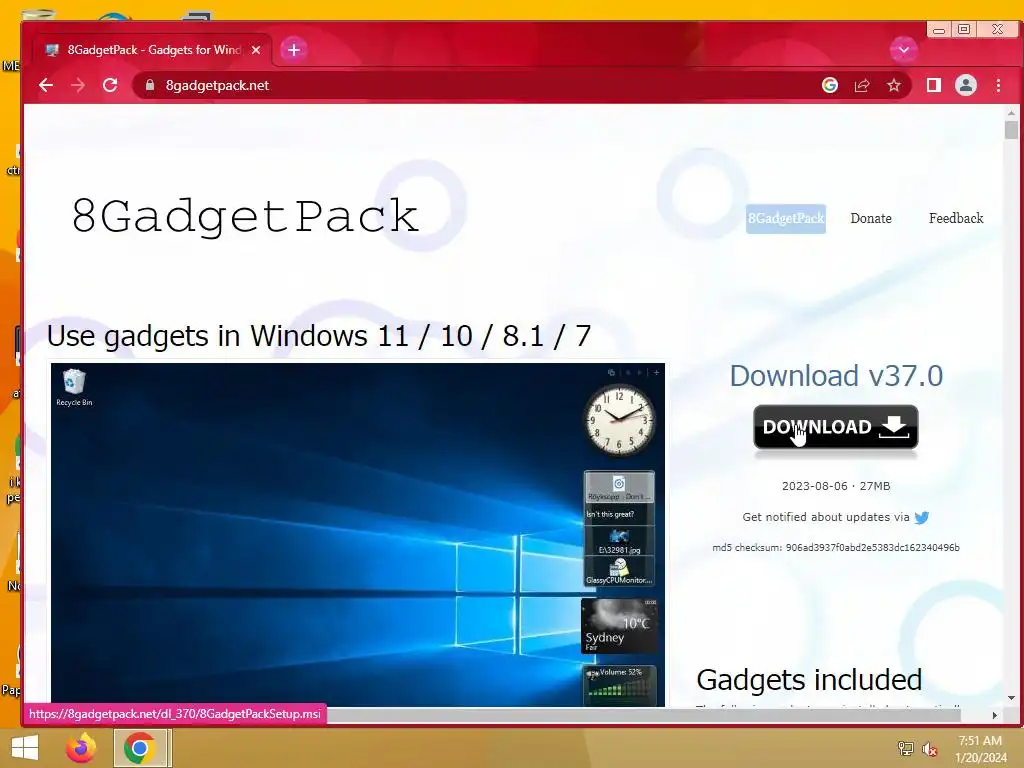Screen dimensions: 1024x768
Task: Click the share page icon
Action: pyautogui.click(x=862, y=86)
